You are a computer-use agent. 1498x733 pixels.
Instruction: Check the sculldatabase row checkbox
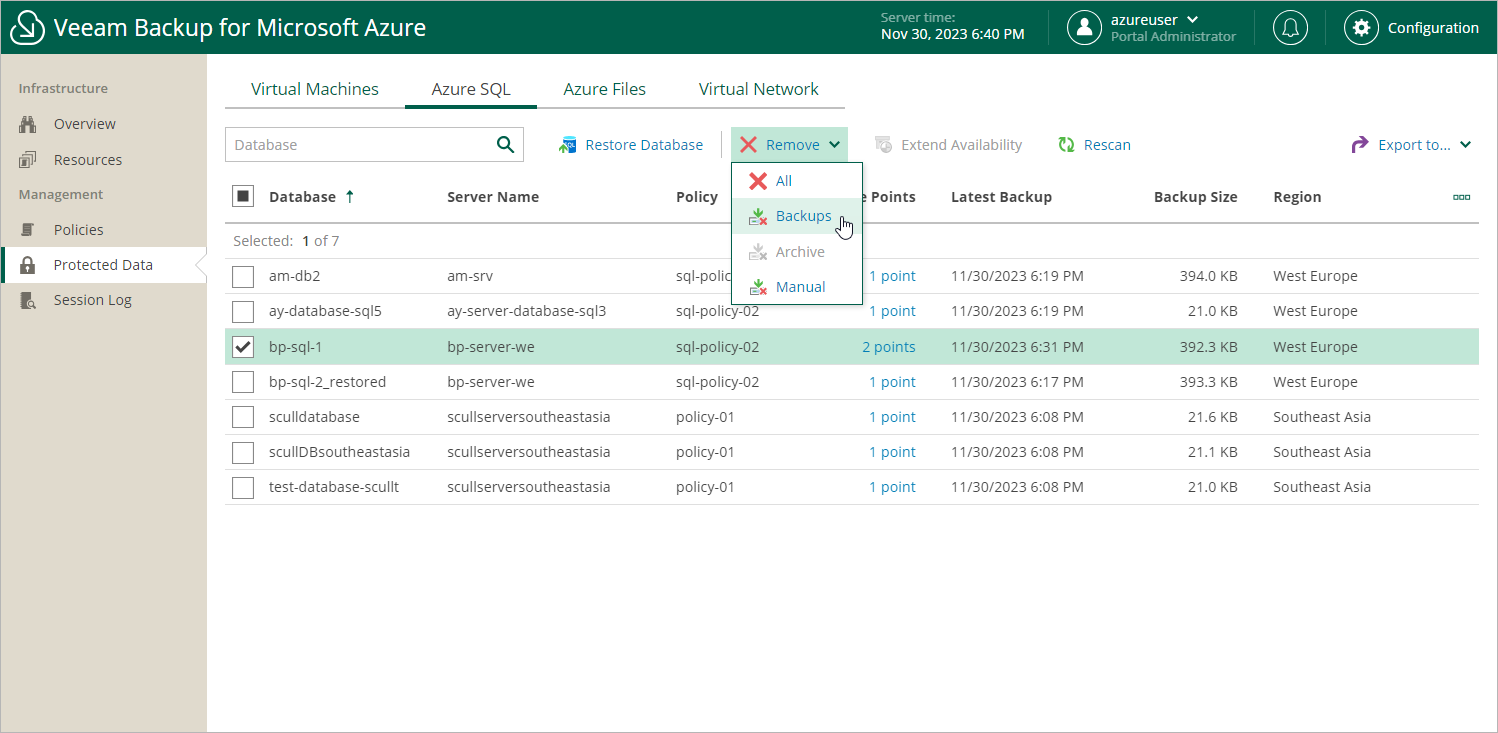(243, 417)
